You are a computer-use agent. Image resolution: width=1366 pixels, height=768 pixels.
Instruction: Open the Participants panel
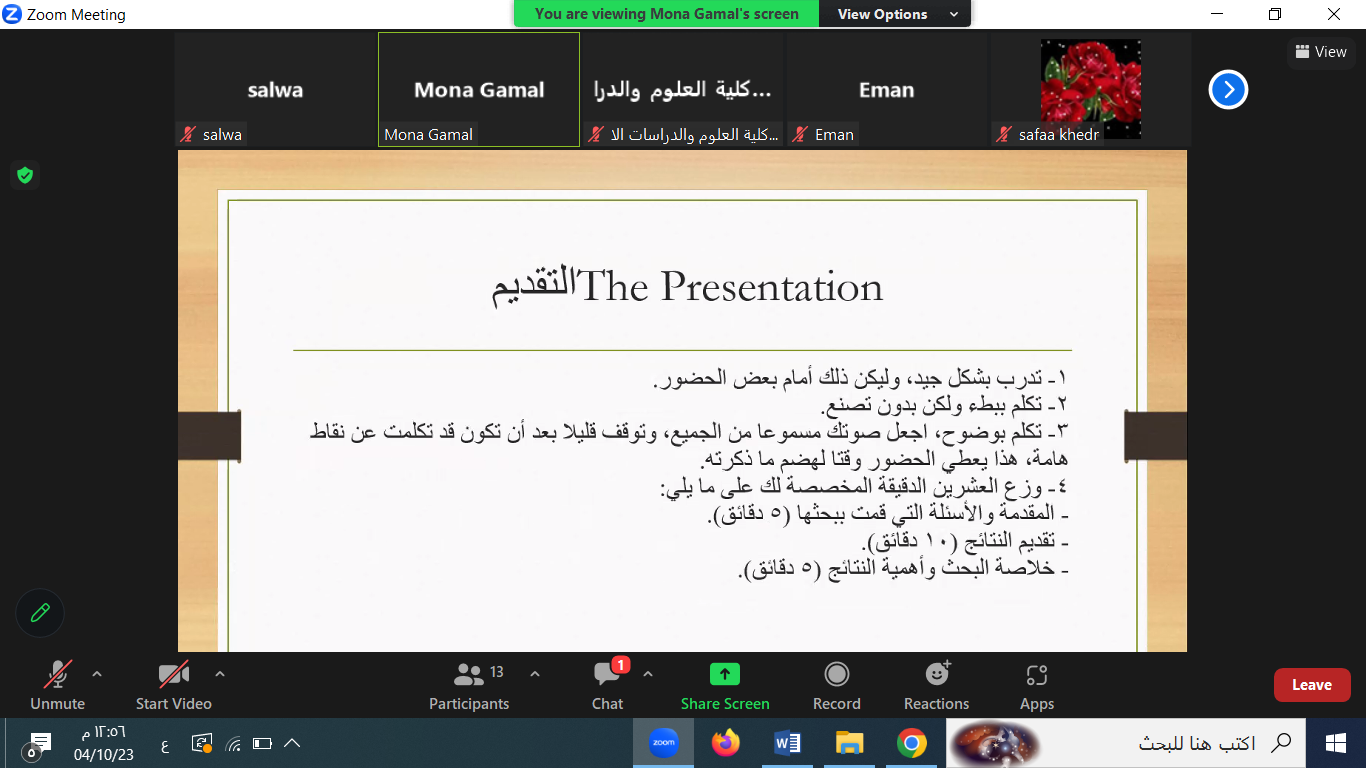coord(468,686)
